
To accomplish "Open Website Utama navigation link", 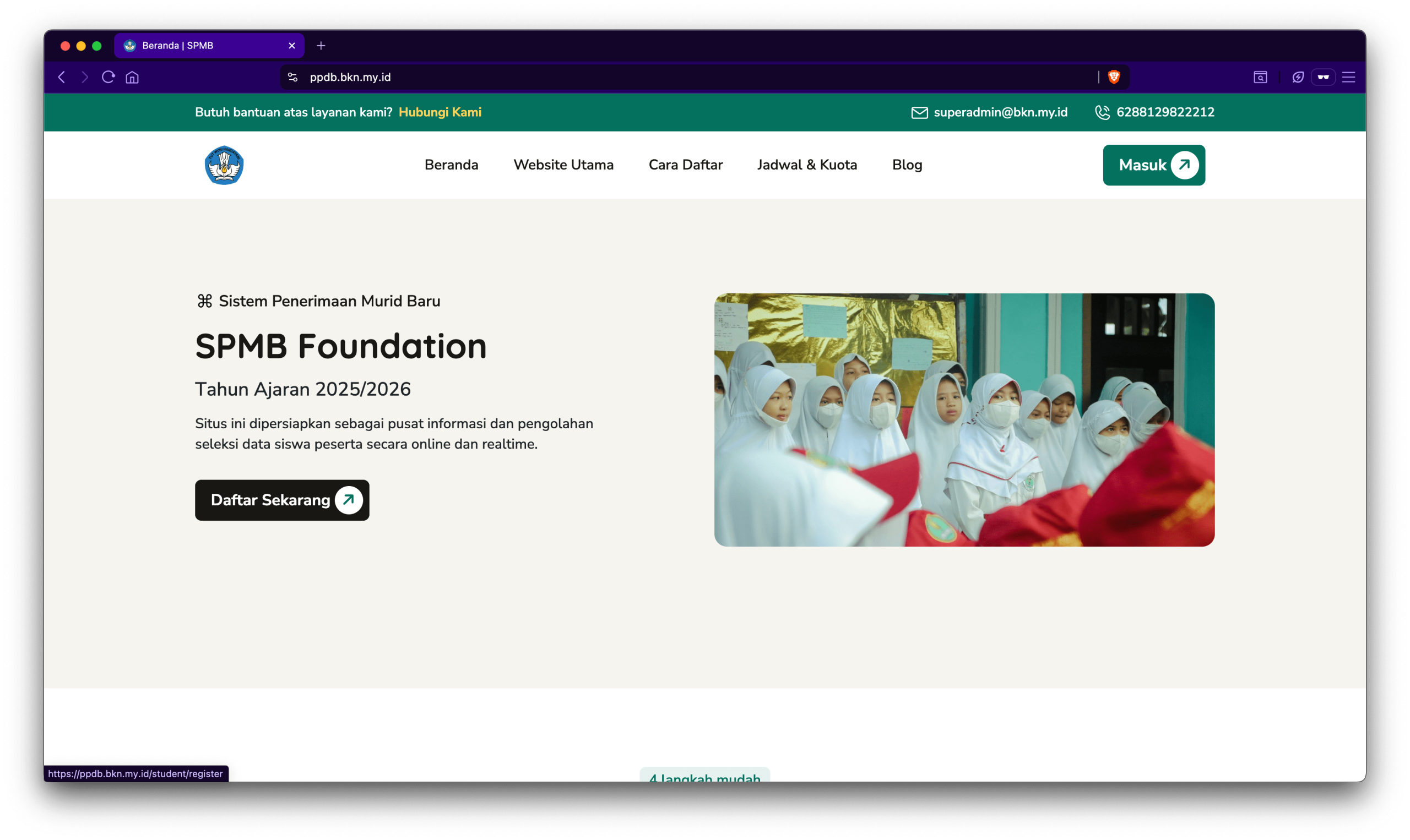I will pos(563,165).
